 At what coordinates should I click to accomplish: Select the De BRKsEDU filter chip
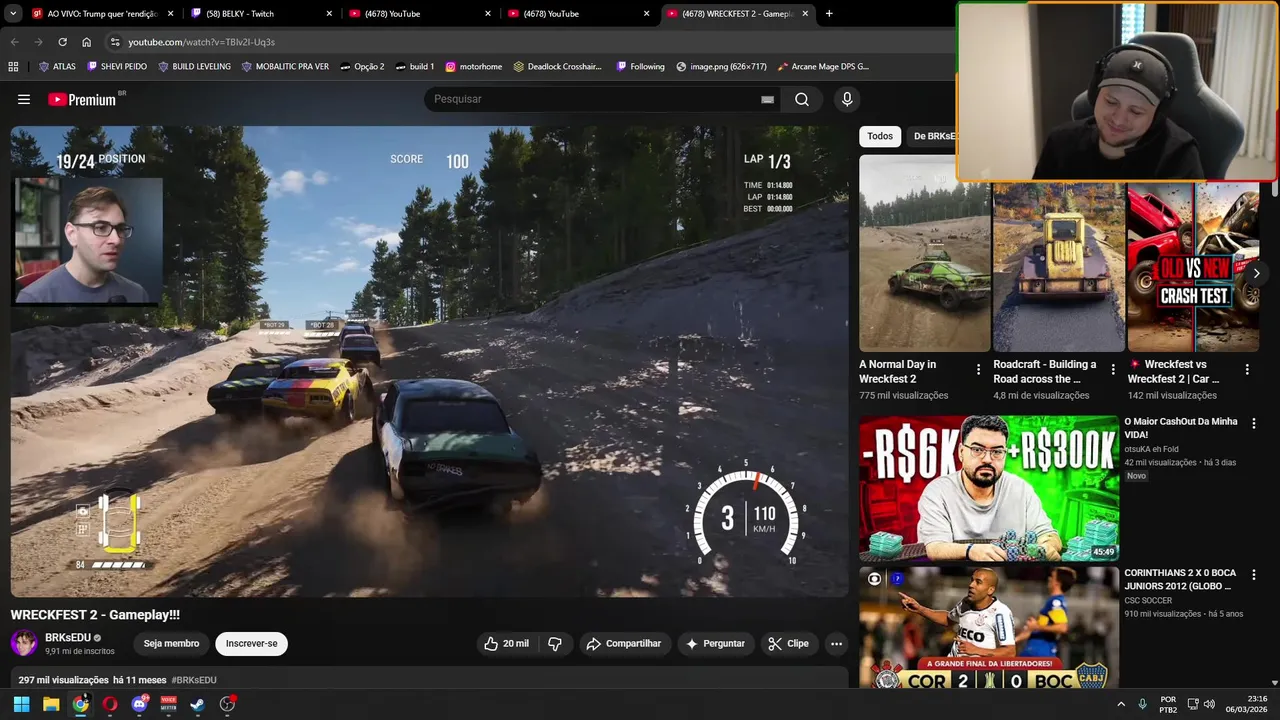coord(934,136)
